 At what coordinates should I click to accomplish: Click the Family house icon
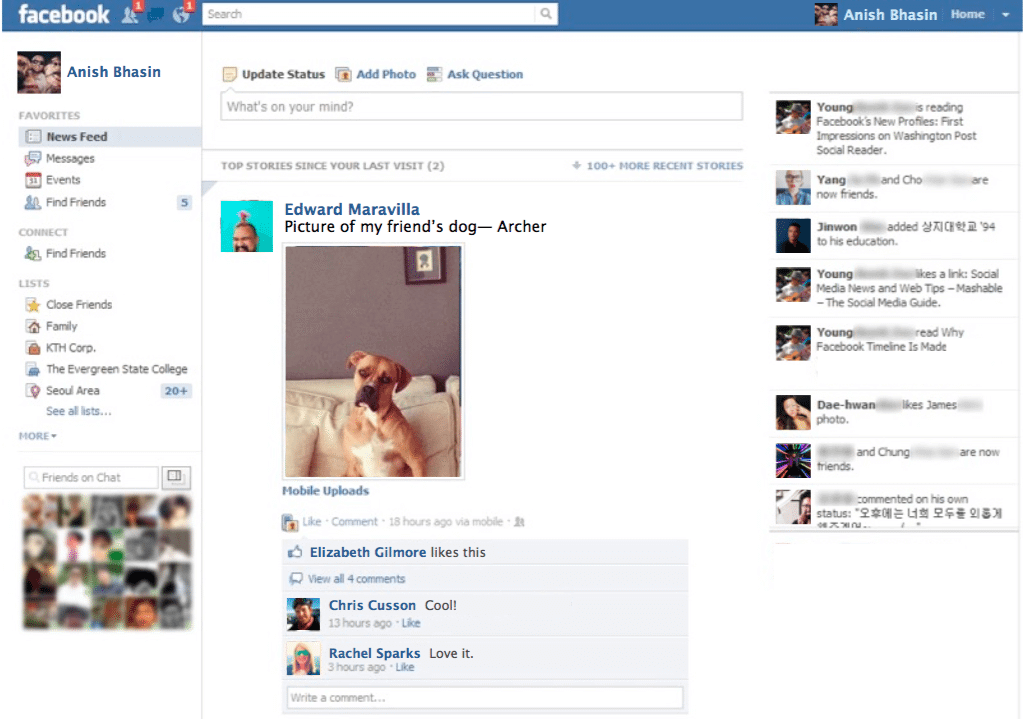(33, 326)
